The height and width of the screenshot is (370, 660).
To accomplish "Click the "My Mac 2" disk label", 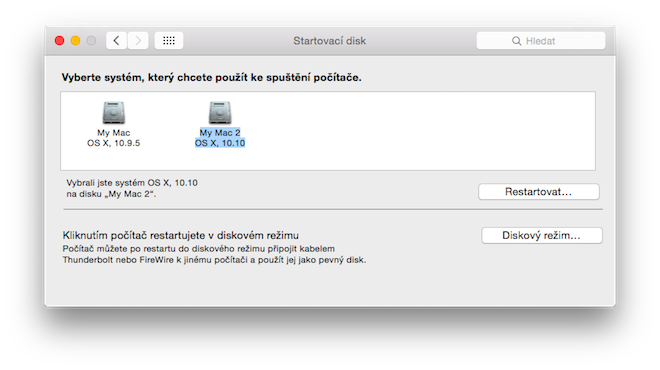I will 220,133.
